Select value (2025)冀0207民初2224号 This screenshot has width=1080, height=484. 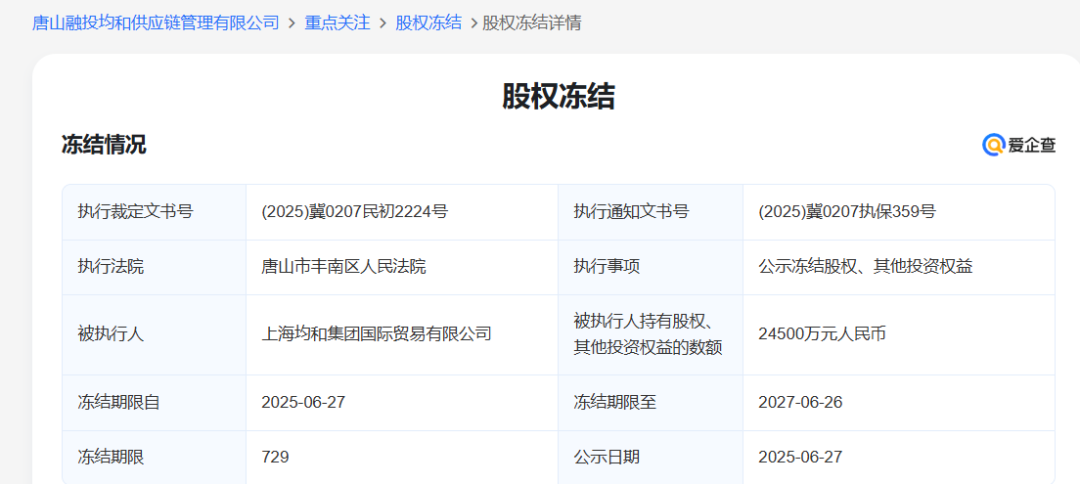coord(355,212)
